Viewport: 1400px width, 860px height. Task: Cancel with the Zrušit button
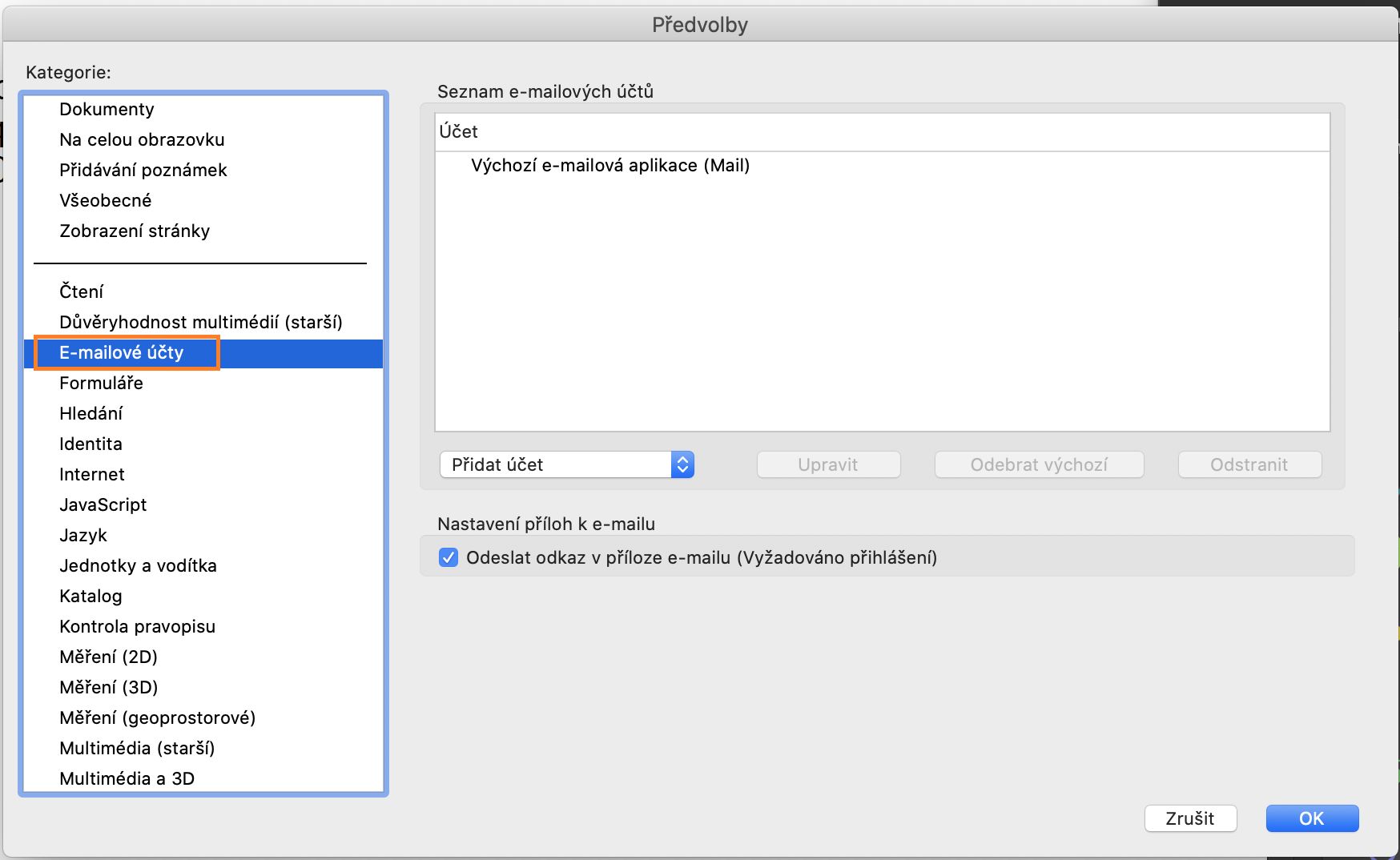coord(1190,818)
